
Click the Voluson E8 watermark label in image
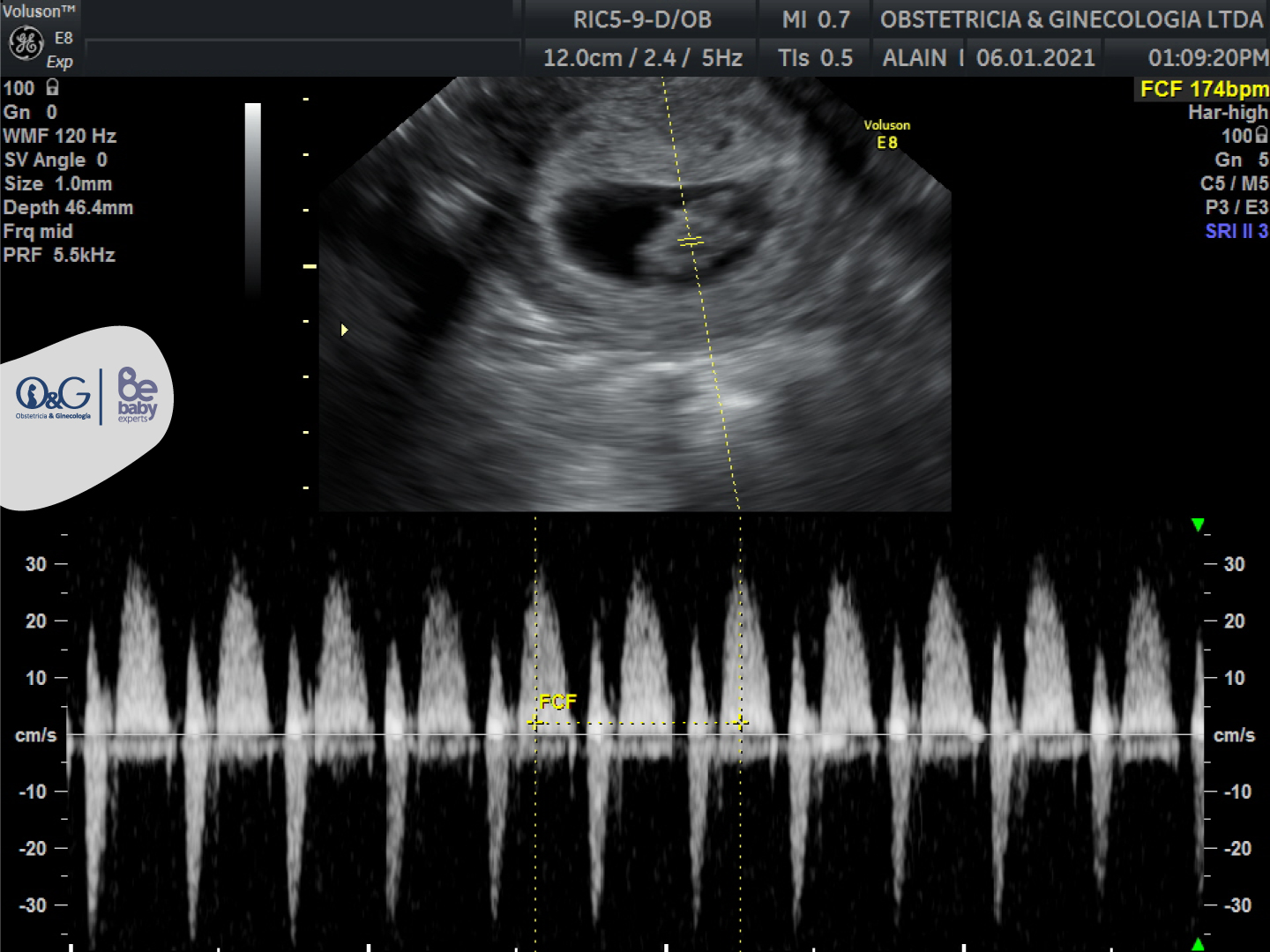[886, 134]
